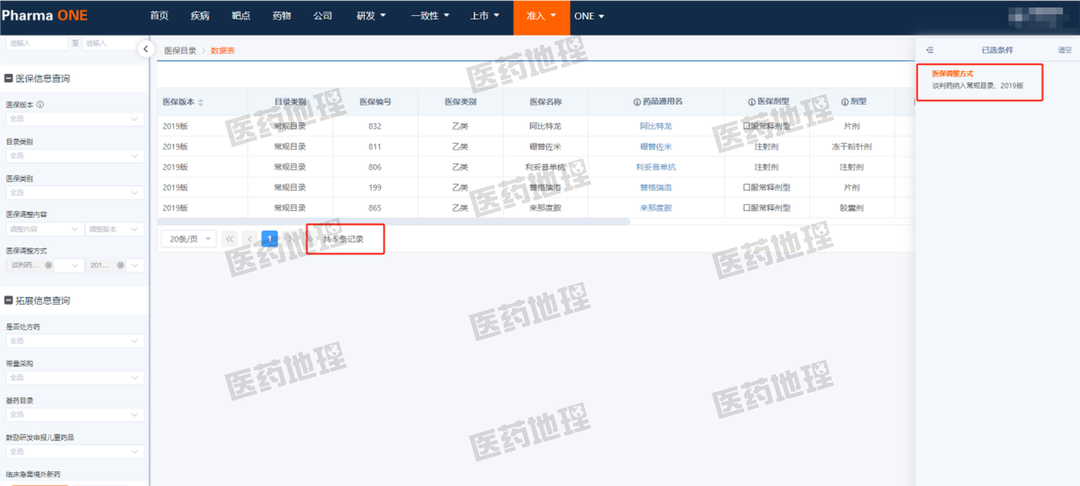The width and height of the screenshot is (1080, 486).
Task: Collapse the 拓展信息查询 section
Action: click(9, 300)
